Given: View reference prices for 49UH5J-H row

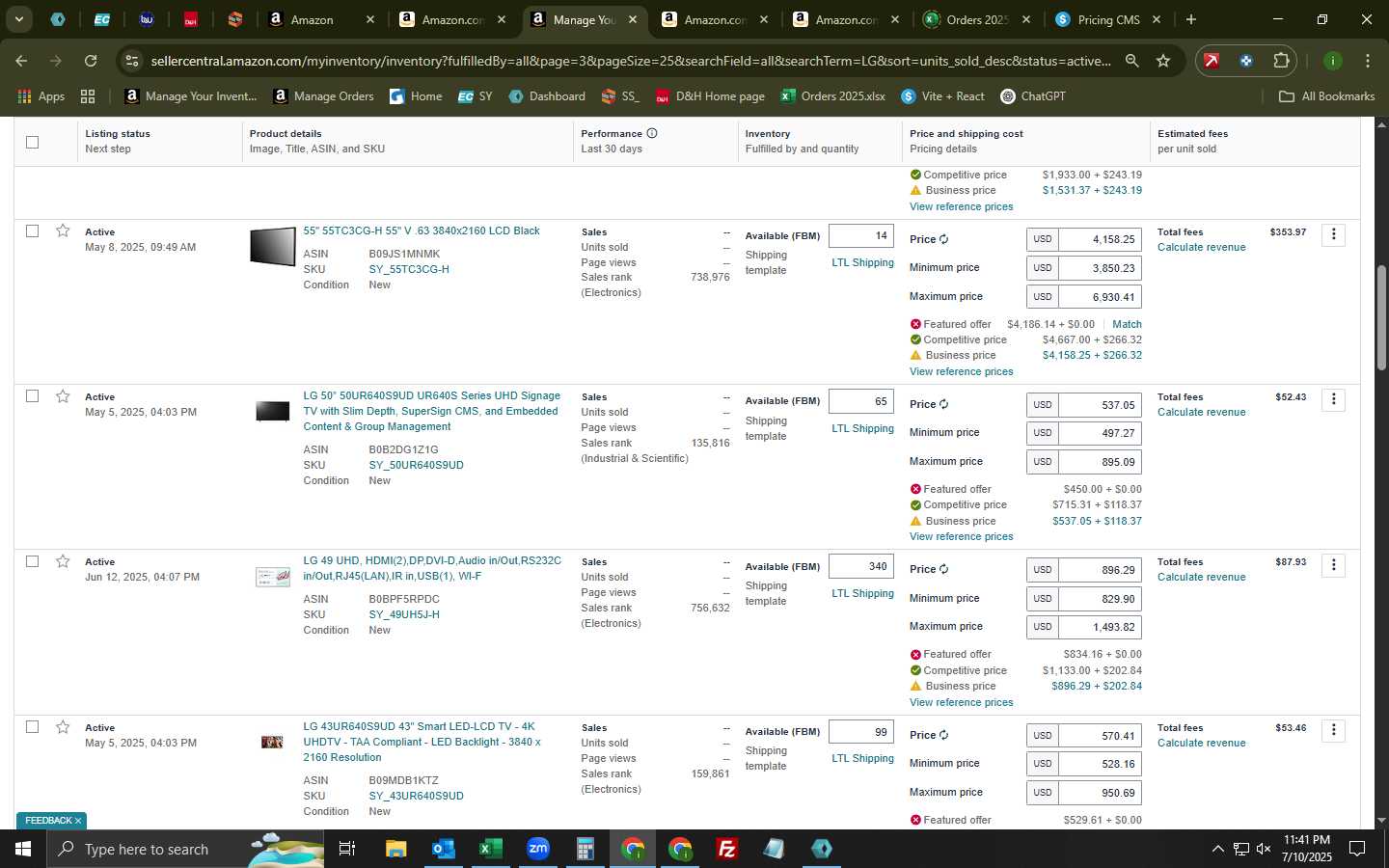Looking at the screenshot, I should (x=961, y=702).
